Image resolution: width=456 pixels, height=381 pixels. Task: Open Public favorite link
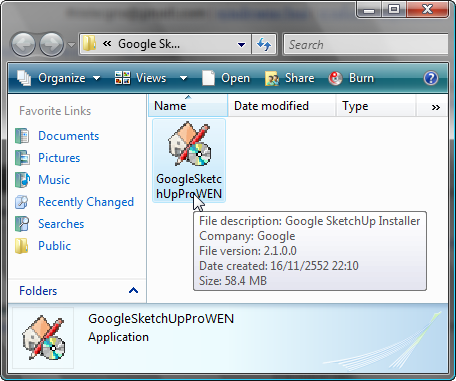54,246
